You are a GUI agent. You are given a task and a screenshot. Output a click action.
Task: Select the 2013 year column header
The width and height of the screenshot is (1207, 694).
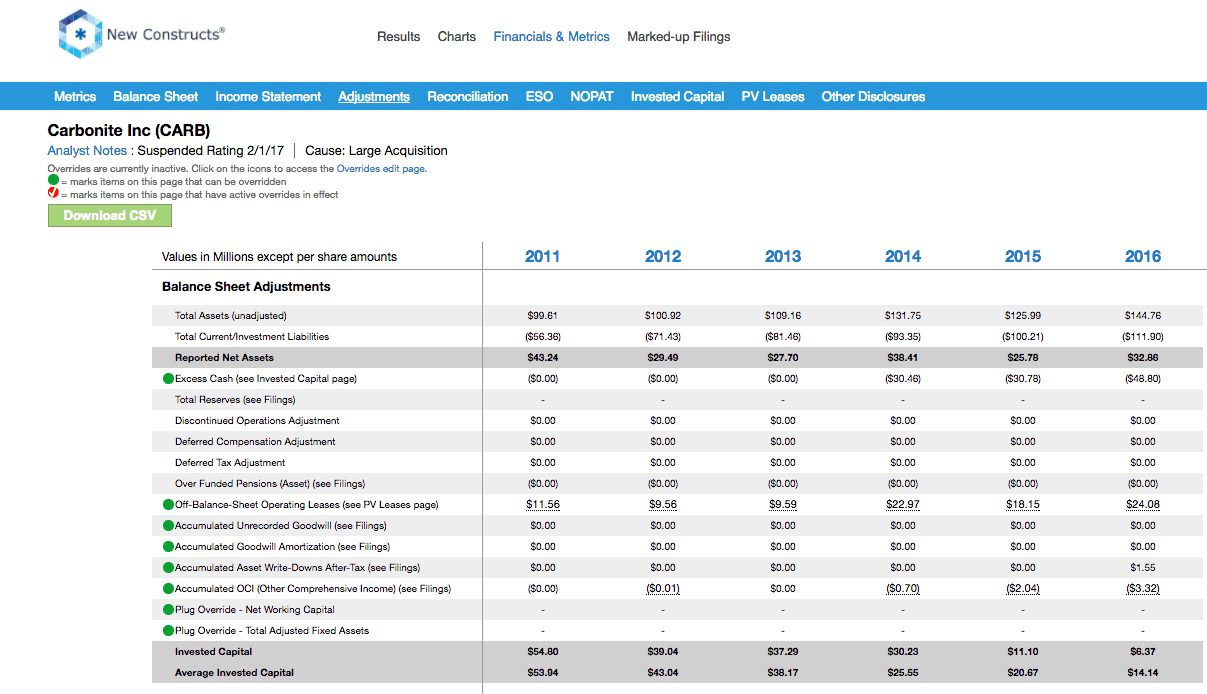tap(783, 257)
